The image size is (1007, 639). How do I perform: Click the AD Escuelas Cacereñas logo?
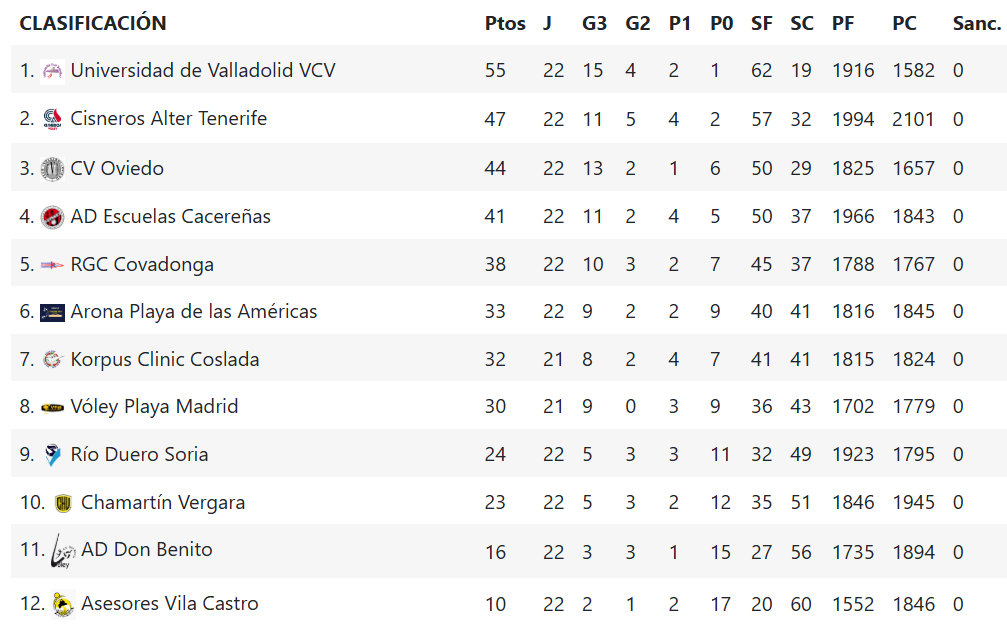click(x=52, y=217)
